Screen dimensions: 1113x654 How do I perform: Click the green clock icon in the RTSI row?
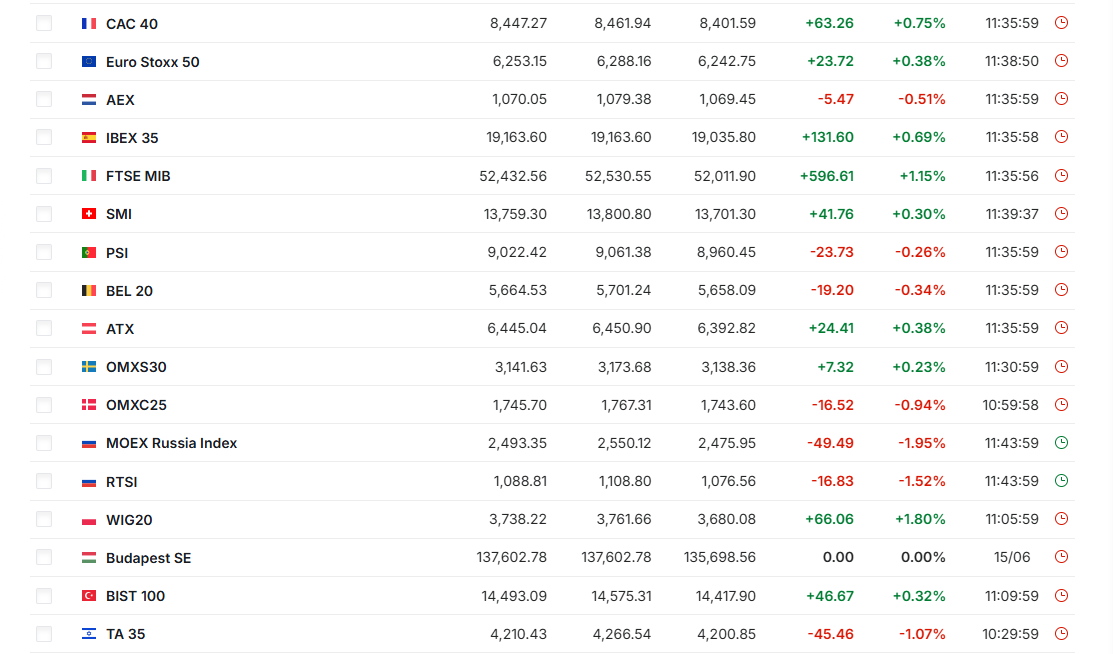1061,481
